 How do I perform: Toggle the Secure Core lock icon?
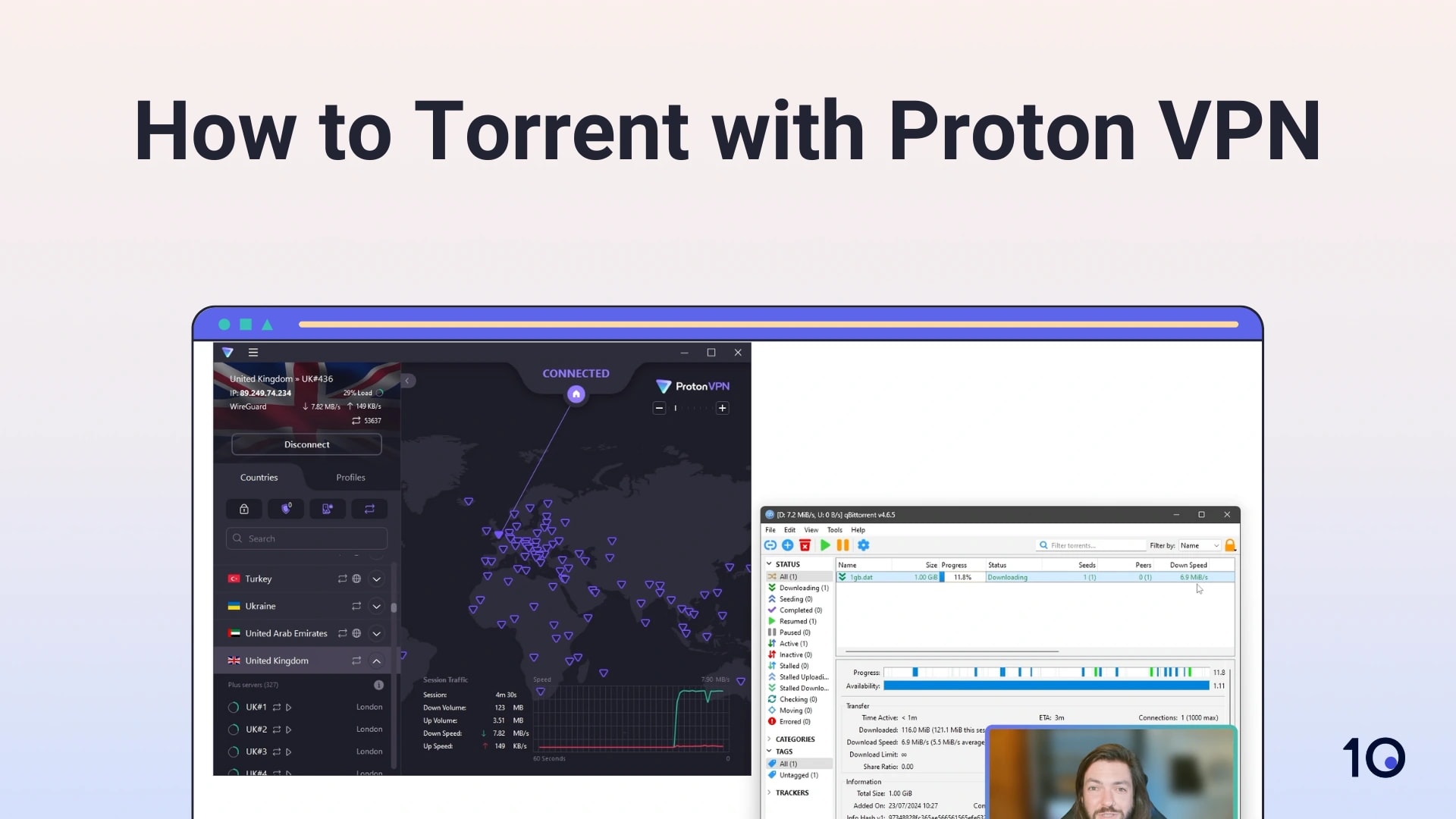244,509
